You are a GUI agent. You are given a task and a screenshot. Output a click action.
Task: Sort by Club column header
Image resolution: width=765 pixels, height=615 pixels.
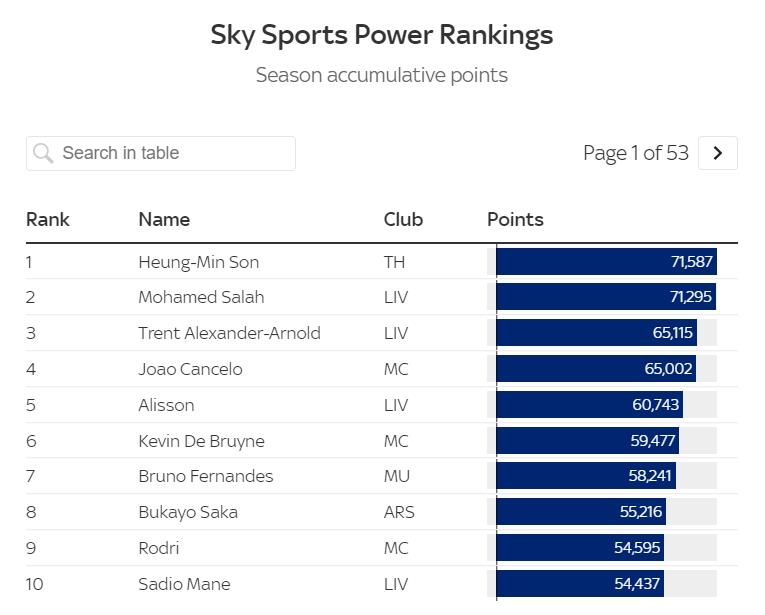(x=403, y=219)
